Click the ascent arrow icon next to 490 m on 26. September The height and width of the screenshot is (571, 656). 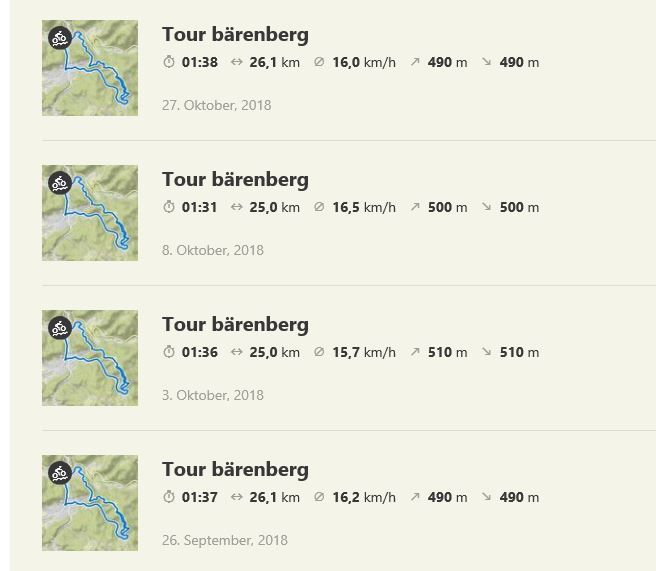pos(415,497)
